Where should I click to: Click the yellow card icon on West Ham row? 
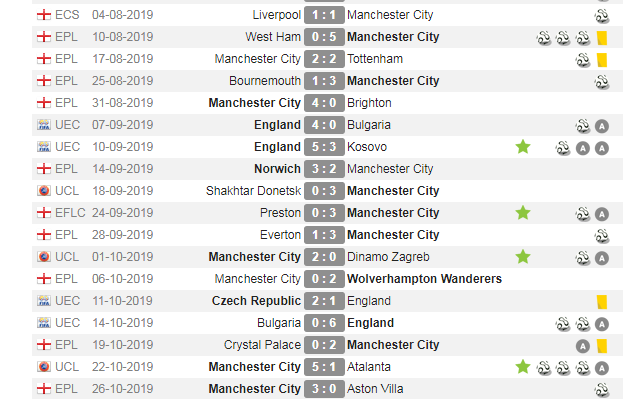pyautogui.click(x=602, y=38)
